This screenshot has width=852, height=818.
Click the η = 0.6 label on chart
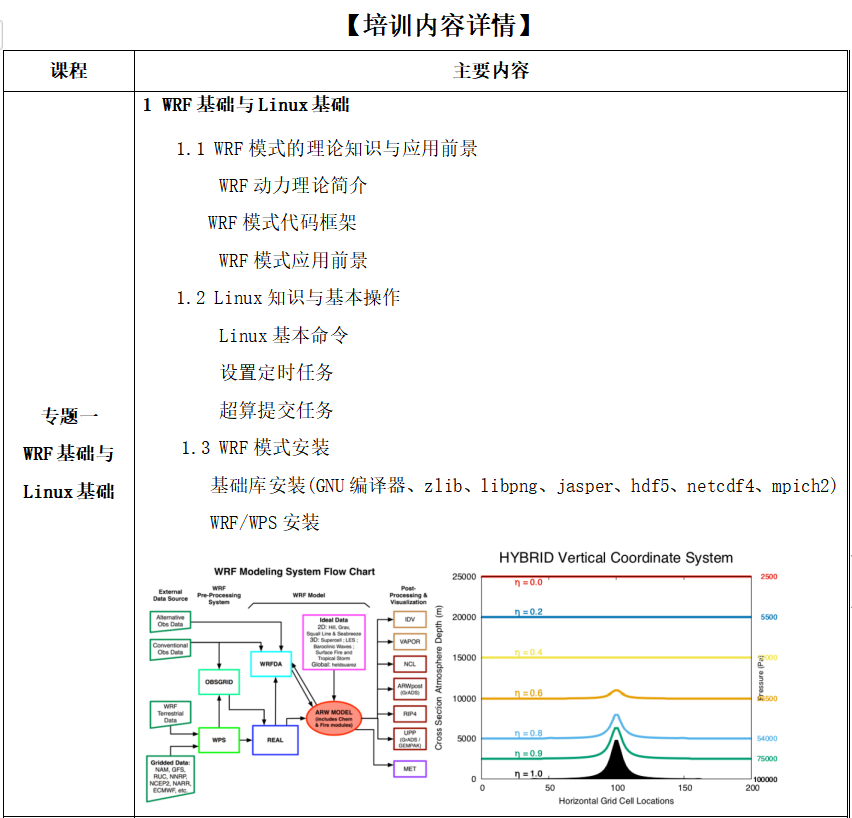point(528,694)
